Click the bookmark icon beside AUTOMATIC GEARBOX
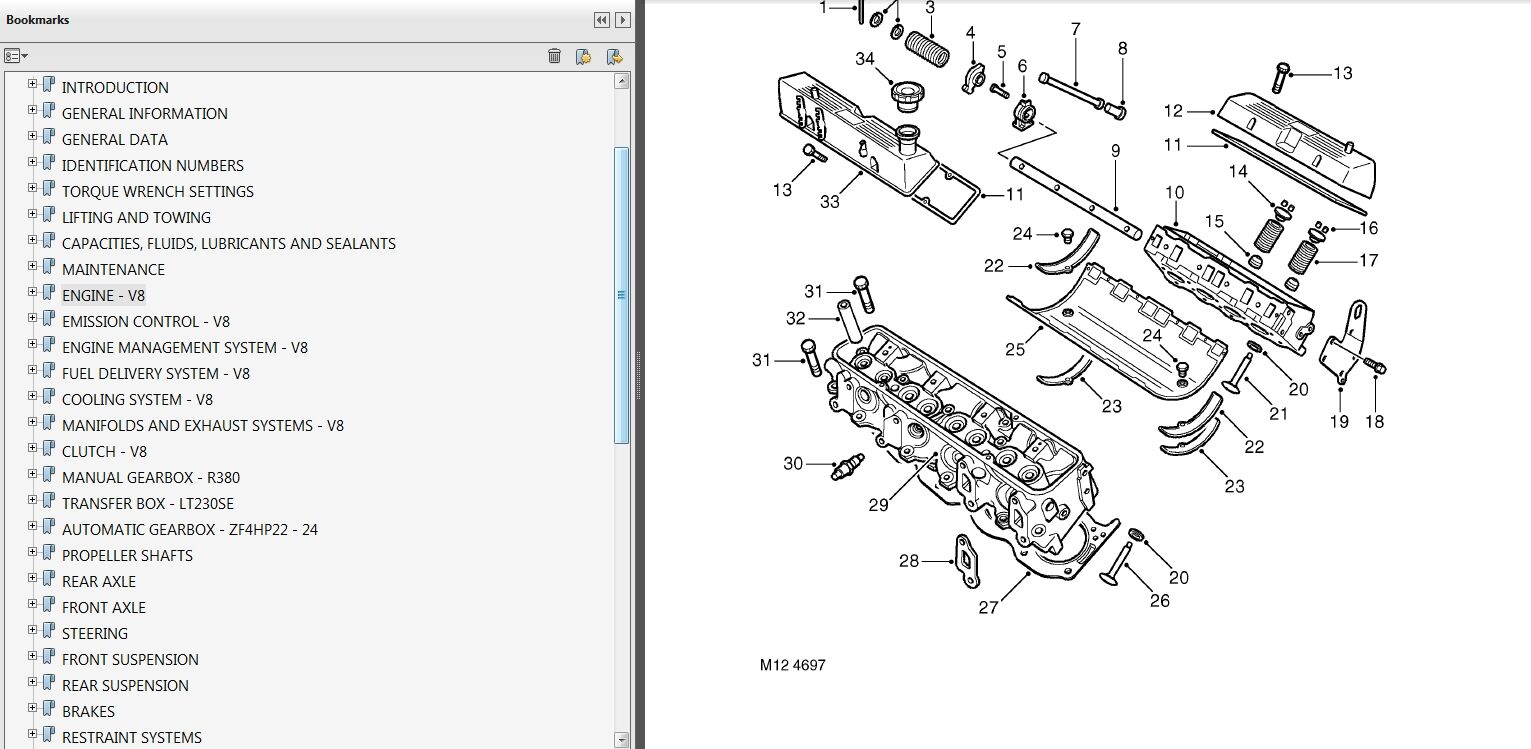The width and height of the screenshot is (1531, 749). (48, 527)
